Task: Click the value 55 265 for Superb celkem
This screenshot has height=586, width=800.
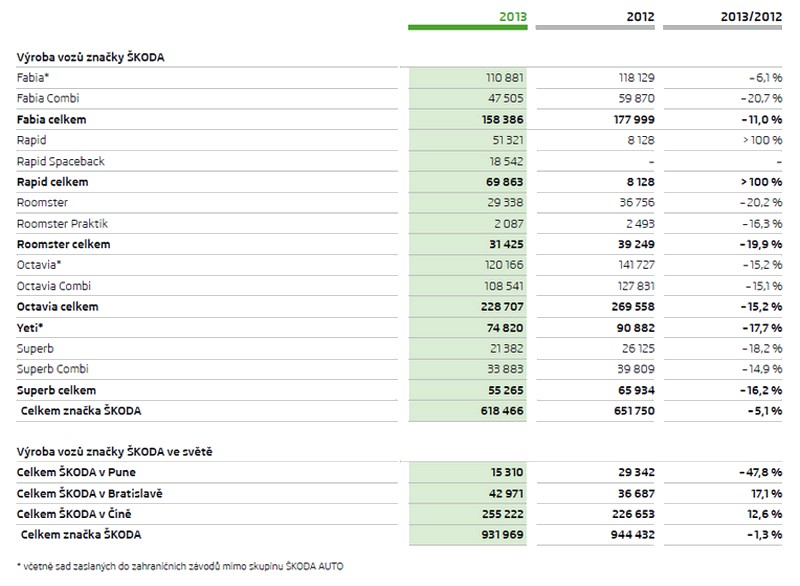Action: (506, 390)
